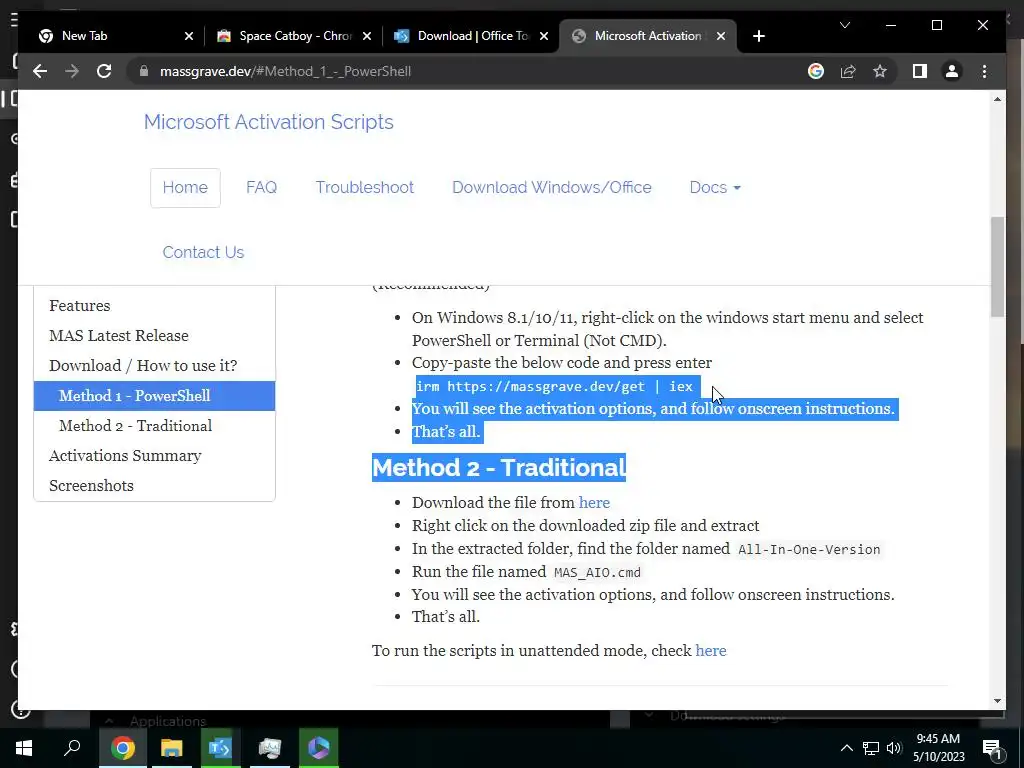Open the taskbar search icon
This screenshot has width=1024, height=768.
(72, 748)
